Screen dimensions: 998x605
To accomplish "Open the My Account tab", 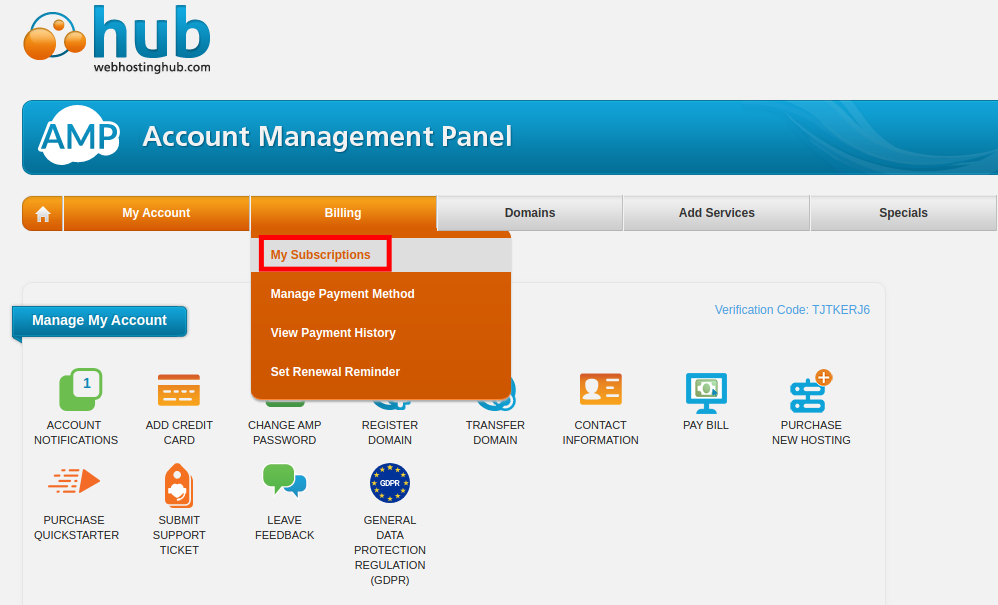I will [x=156, y=213].
